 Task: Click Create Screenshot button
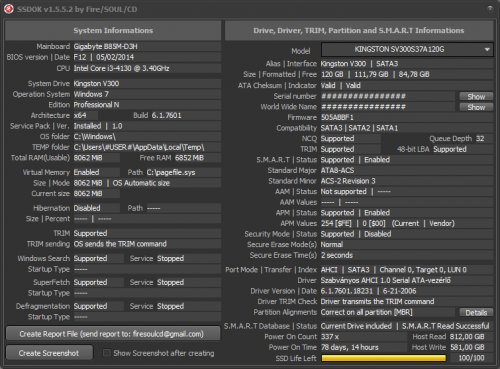click(49, 353)
